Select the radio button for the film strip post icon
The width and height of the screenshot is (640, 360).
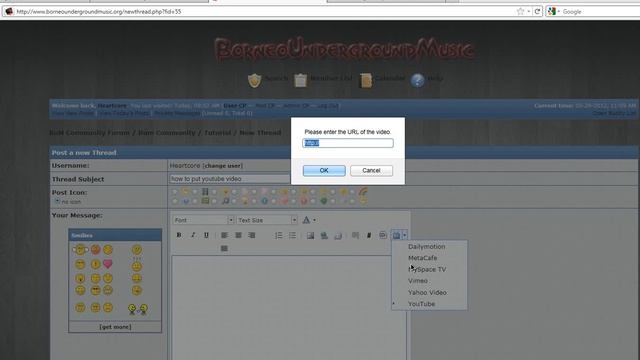click(195, 191)
